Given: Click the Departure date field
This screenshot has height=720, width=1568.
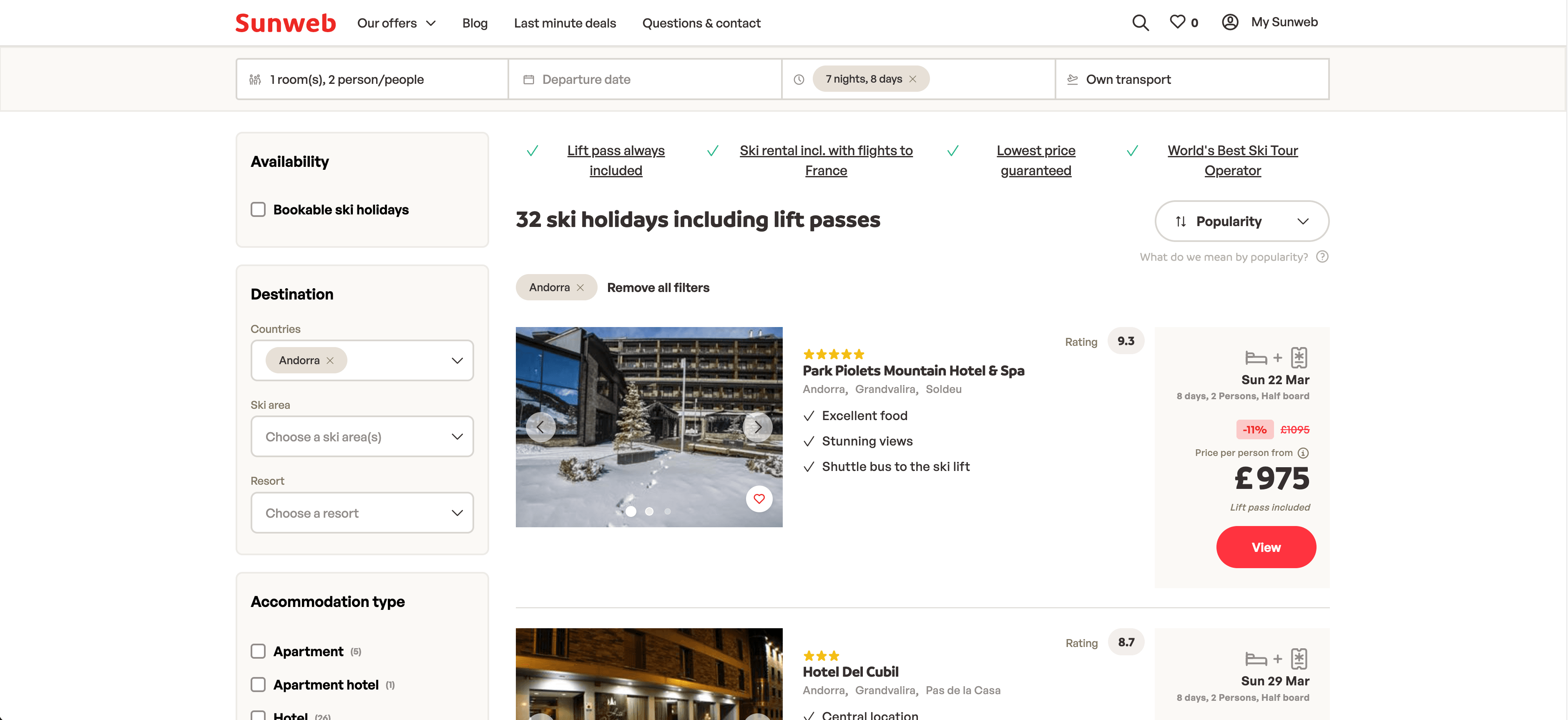Looking at the screenshot, I should click(x=645, y=79).
